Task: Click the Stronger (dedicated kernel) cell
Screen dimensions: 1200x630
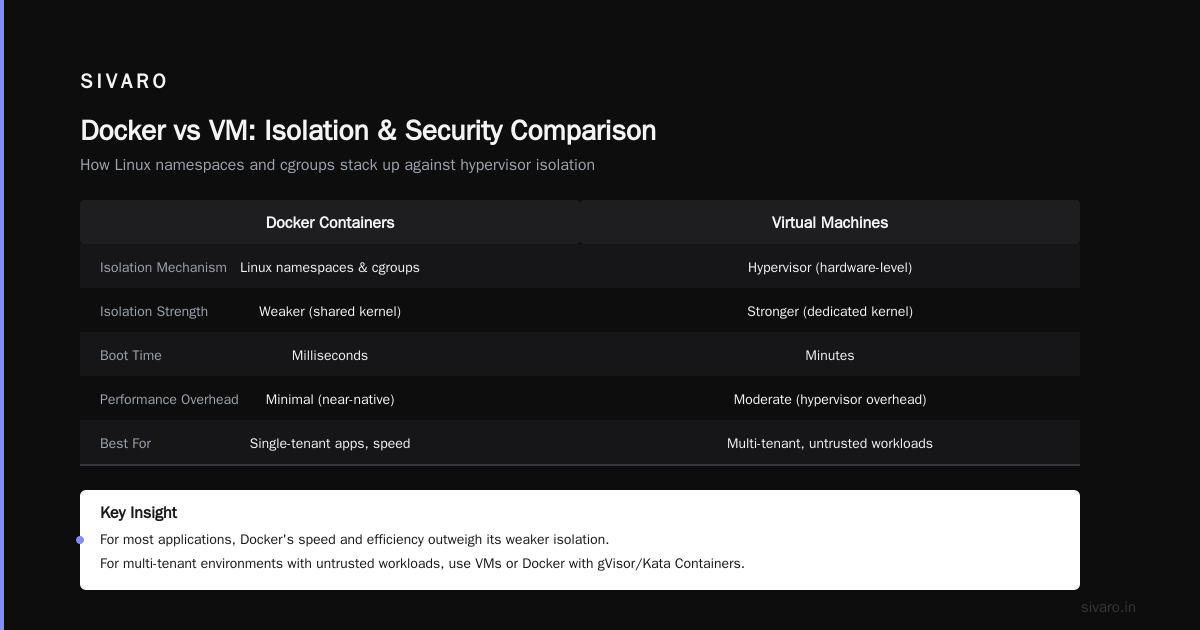Action: point(830,312)
